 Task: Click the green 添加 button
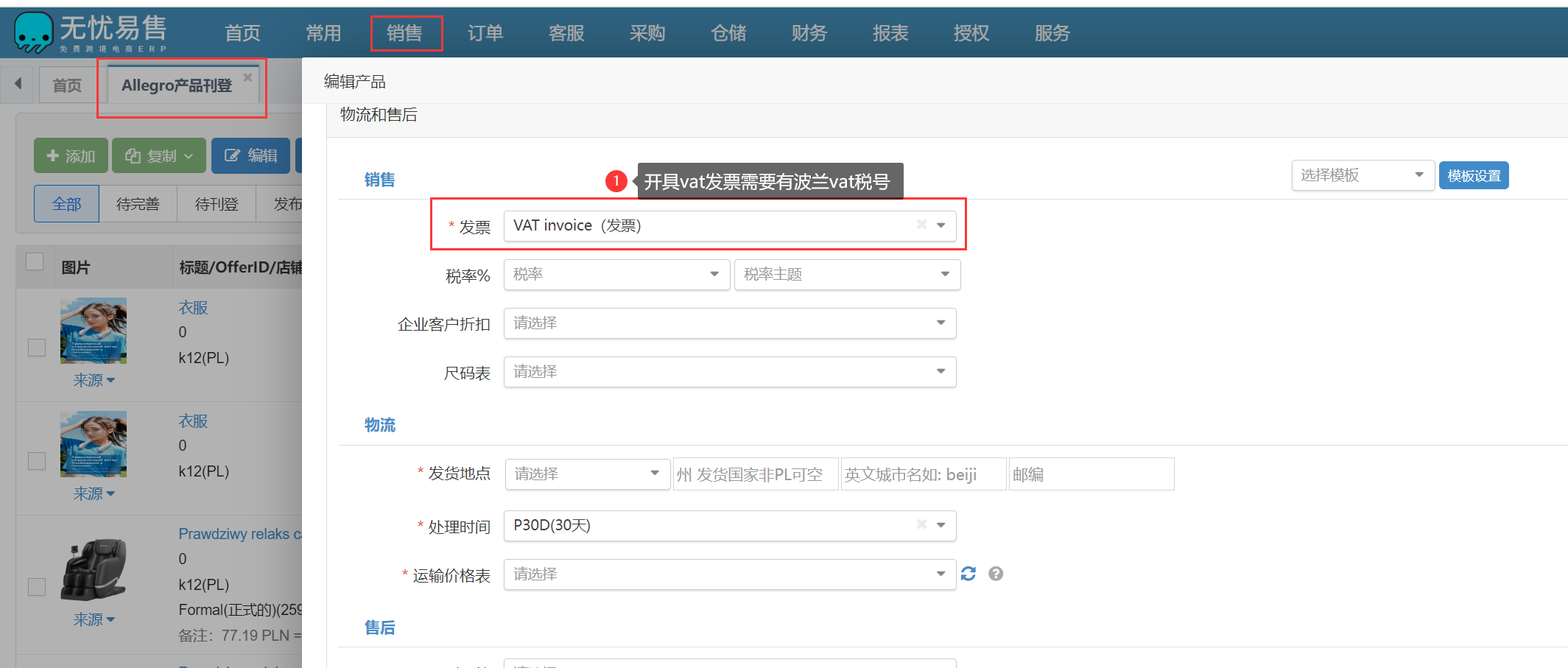coord(71,156)
